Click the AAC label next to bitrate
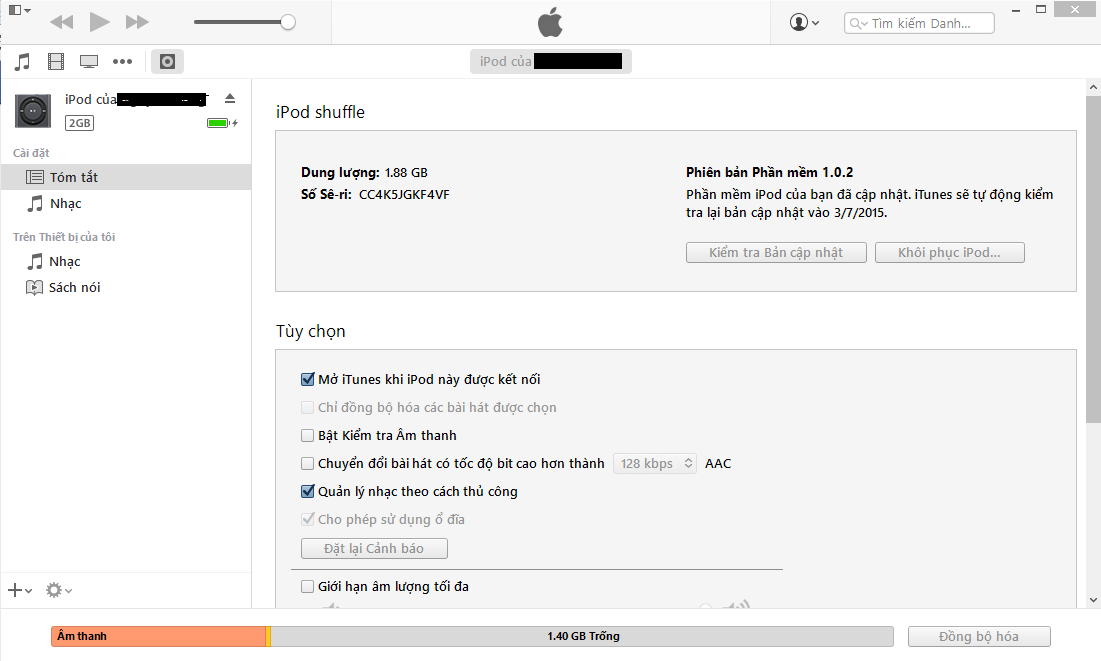Image resolution: width=1101 pixels, height=661 pixels. point(718,464)
